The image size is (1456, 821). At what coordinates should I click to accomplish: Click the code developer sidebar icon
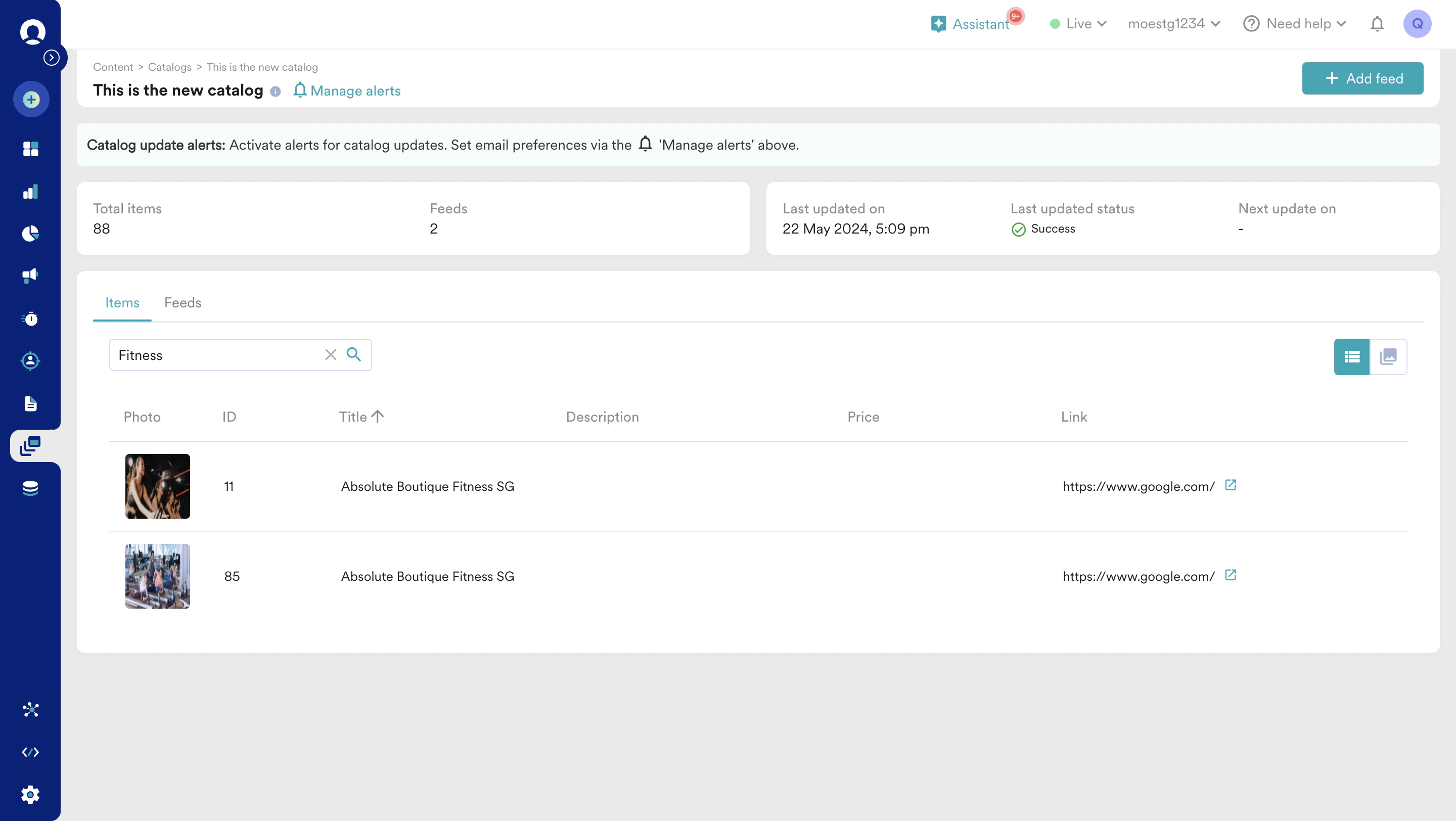30,752
